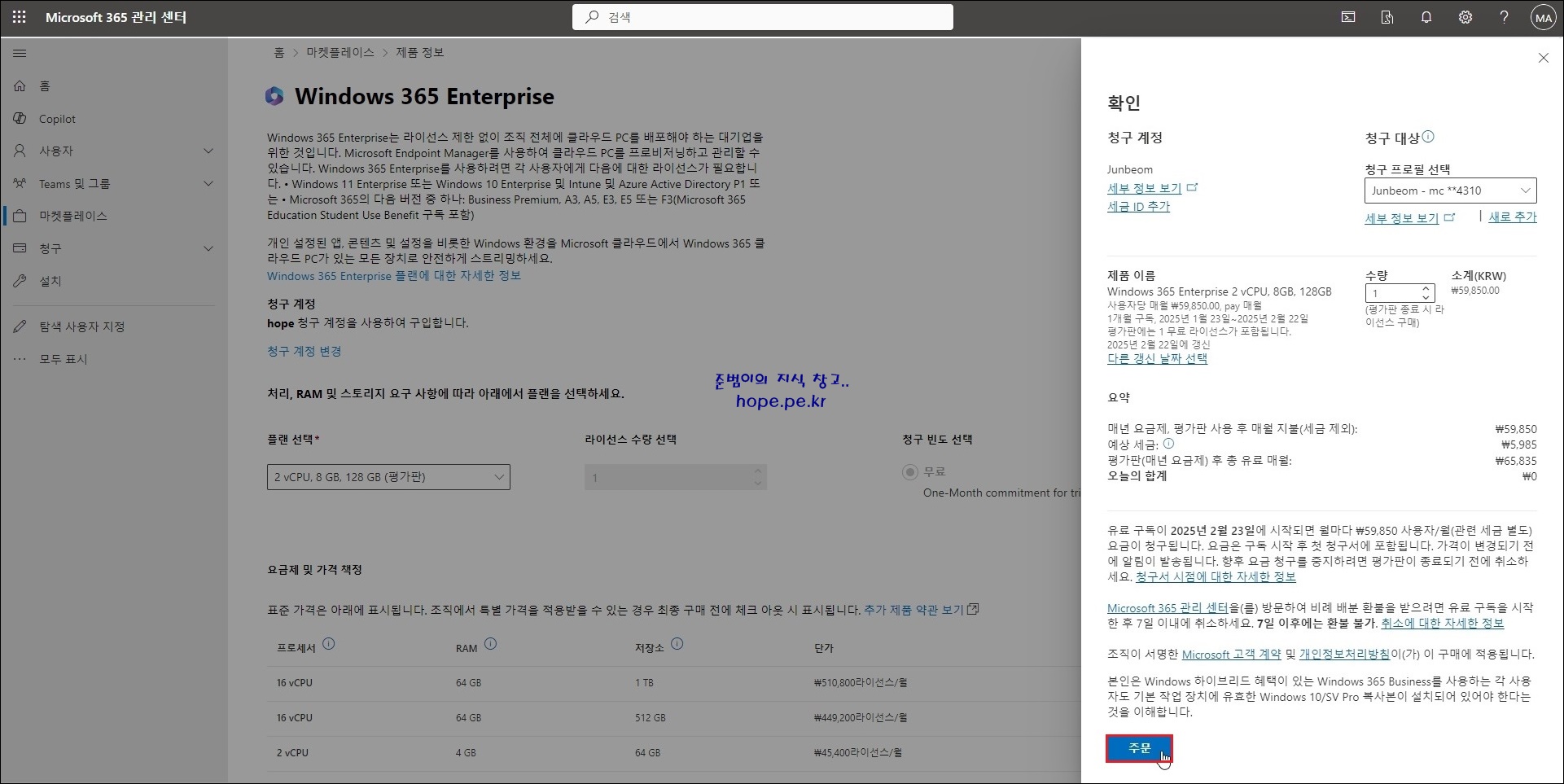Go to 홈 breadcrumb

point(279,52)
